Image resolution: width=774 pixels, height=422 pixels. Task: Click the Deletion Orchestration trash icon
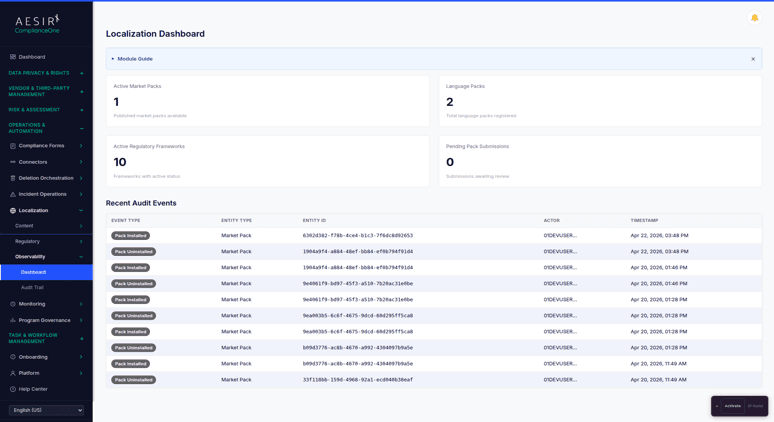tap(13, 178)
